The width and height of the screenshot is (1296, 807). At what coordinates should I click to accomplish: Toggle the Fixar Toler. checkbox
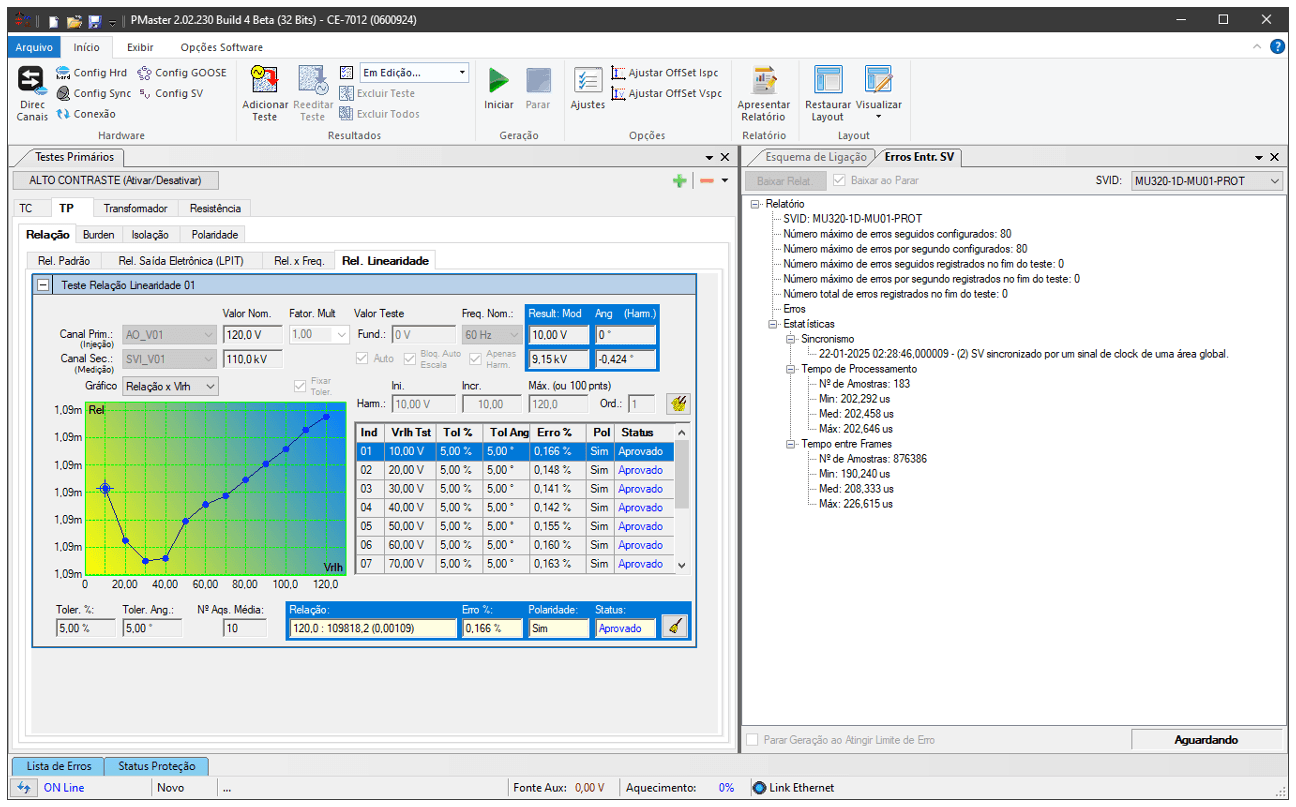pos(300,386)
